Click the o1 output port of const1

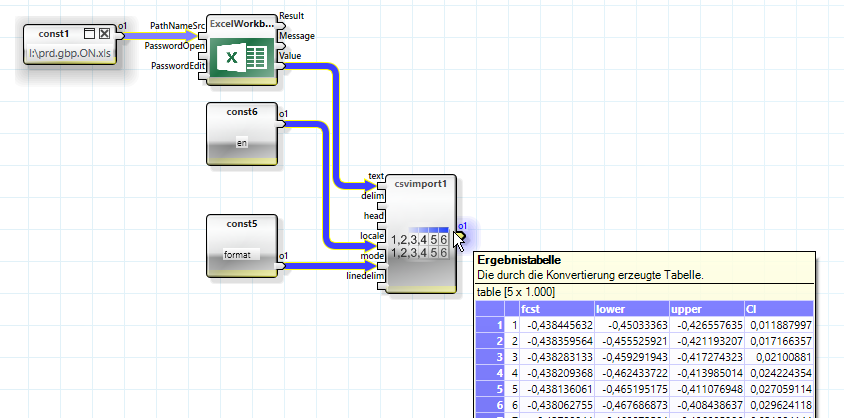tap(120, 35)
